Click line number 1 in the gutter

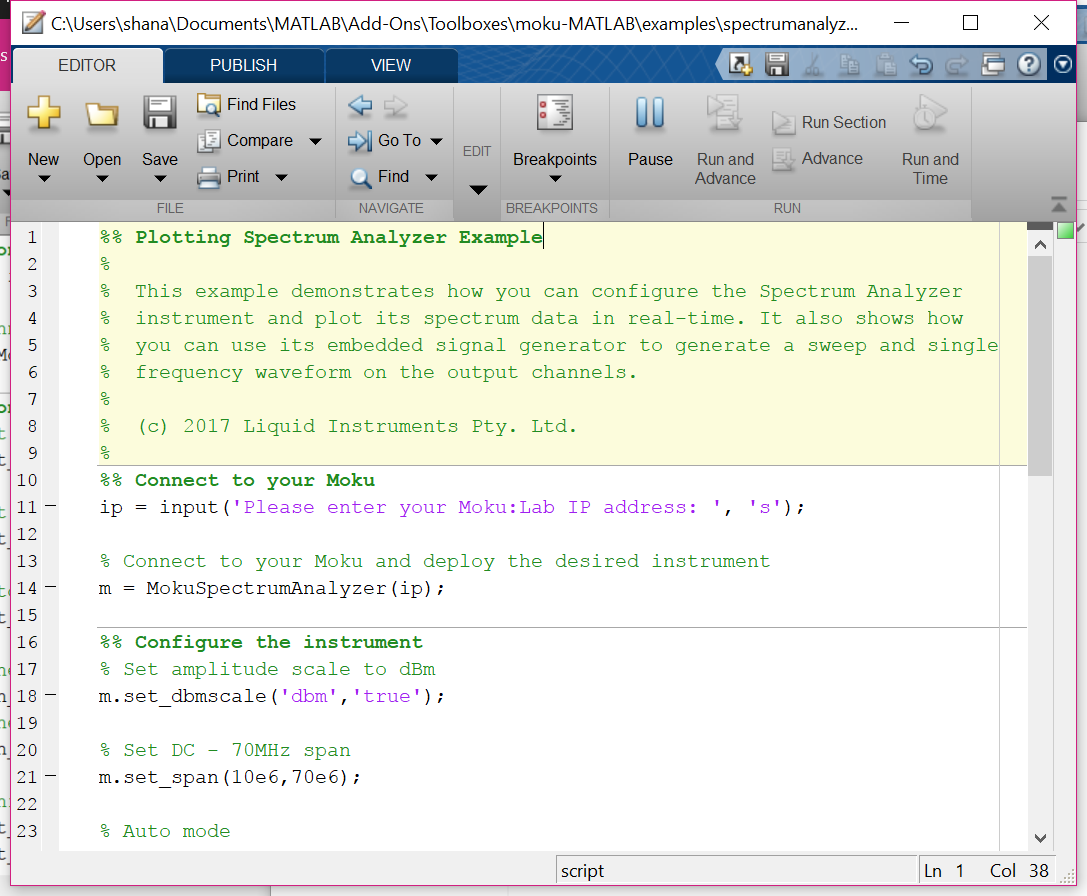point(32,237)
